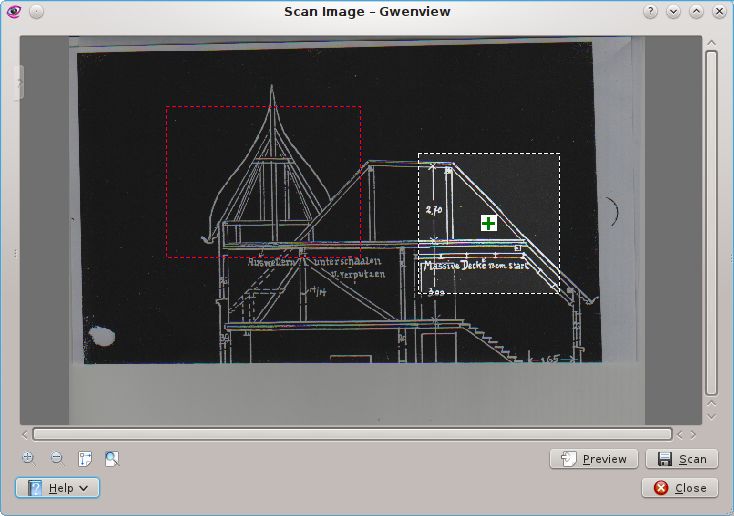The width and height of the screenshot is (734, 516).
Task: Click the horizontal scroll left arrow
Action: (x=25, y=435)
